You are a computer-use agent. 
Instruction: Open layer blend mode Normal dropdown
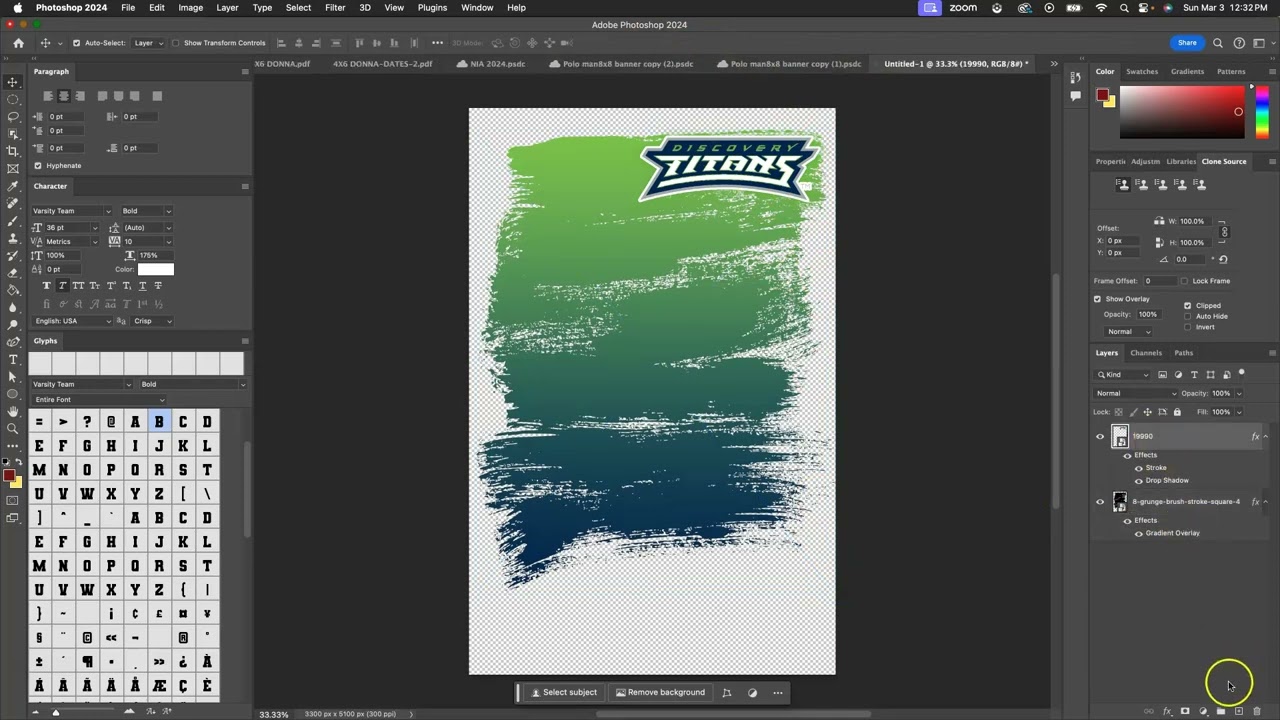point(1136,393)
